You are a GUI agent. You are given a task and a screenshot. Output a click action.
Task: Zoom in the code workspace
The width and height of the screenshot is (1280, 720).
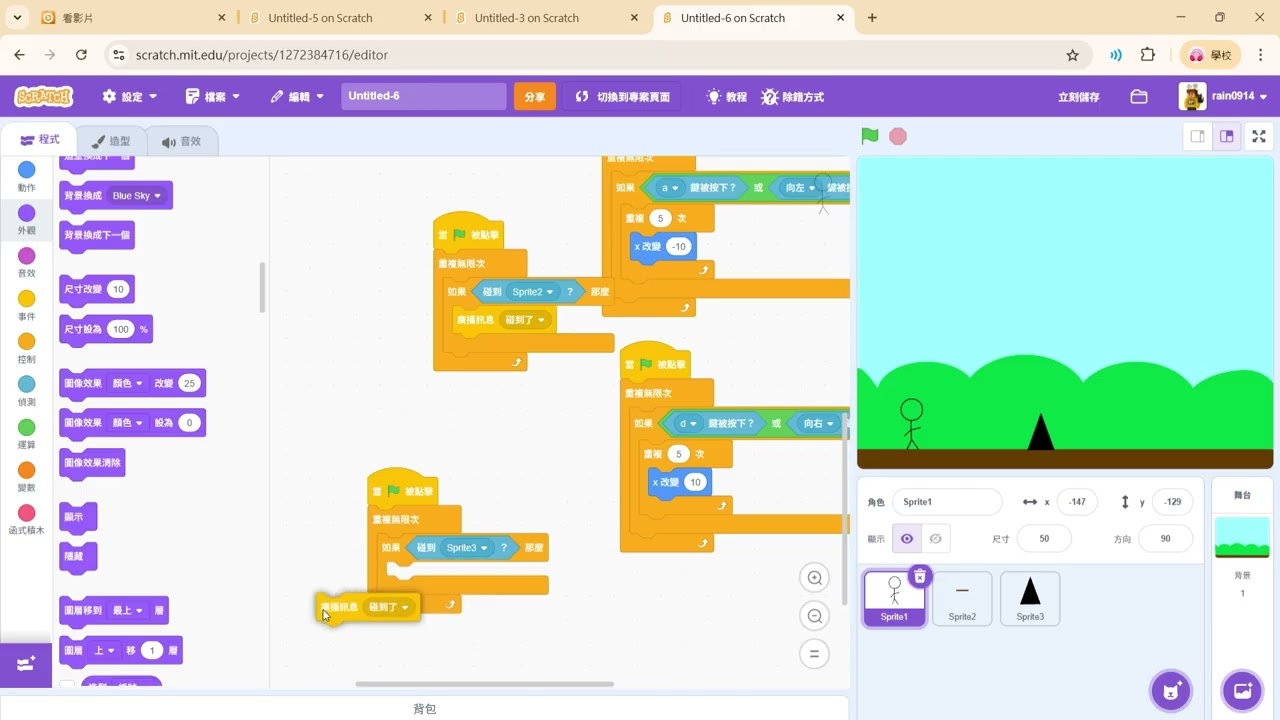tap(815, 578)
